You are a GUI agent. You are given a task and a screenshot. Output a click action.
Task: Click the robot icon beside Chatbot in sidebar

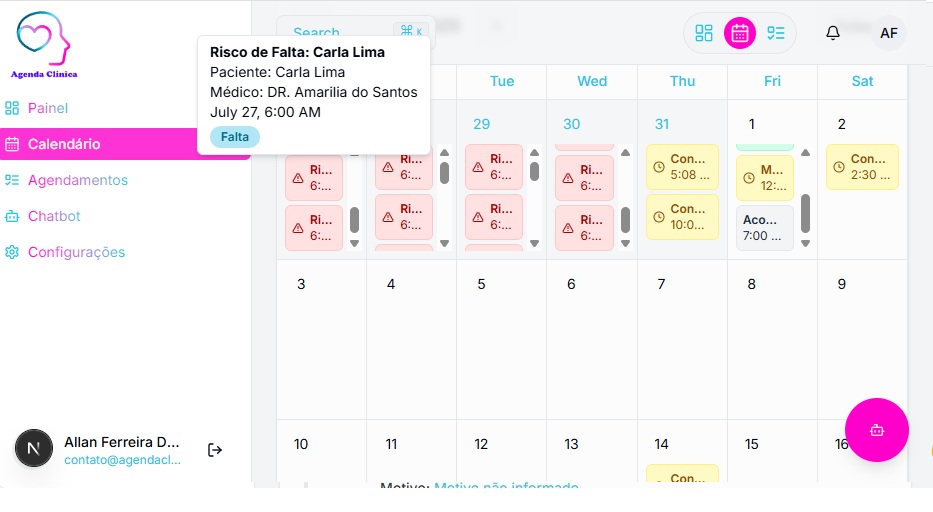[x=12, y=216]
